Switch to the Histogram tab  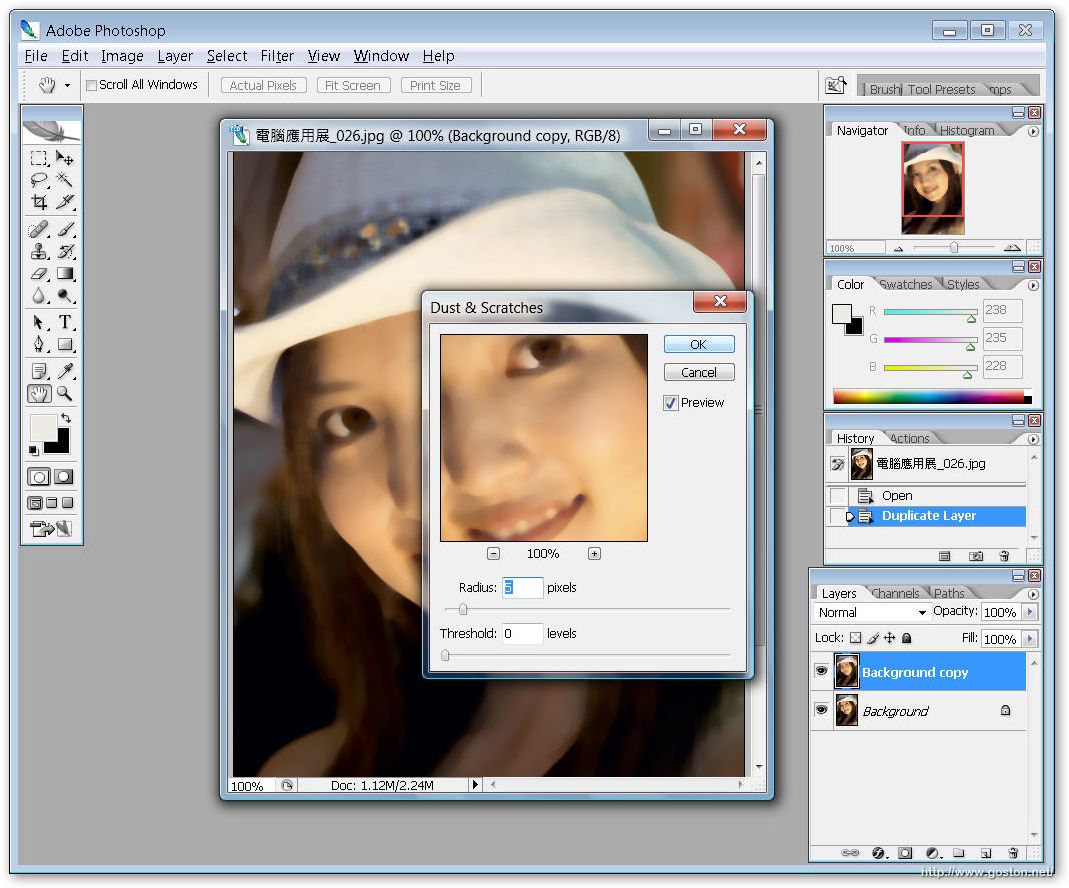(967, 130)
